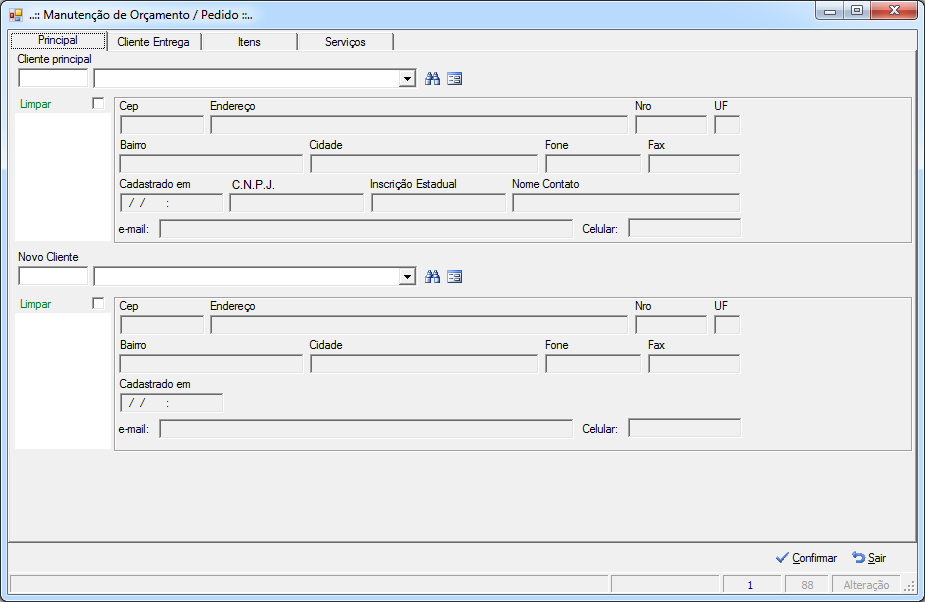
Task: Go to the Serviços tab
Action: click(x=345, y=42)
